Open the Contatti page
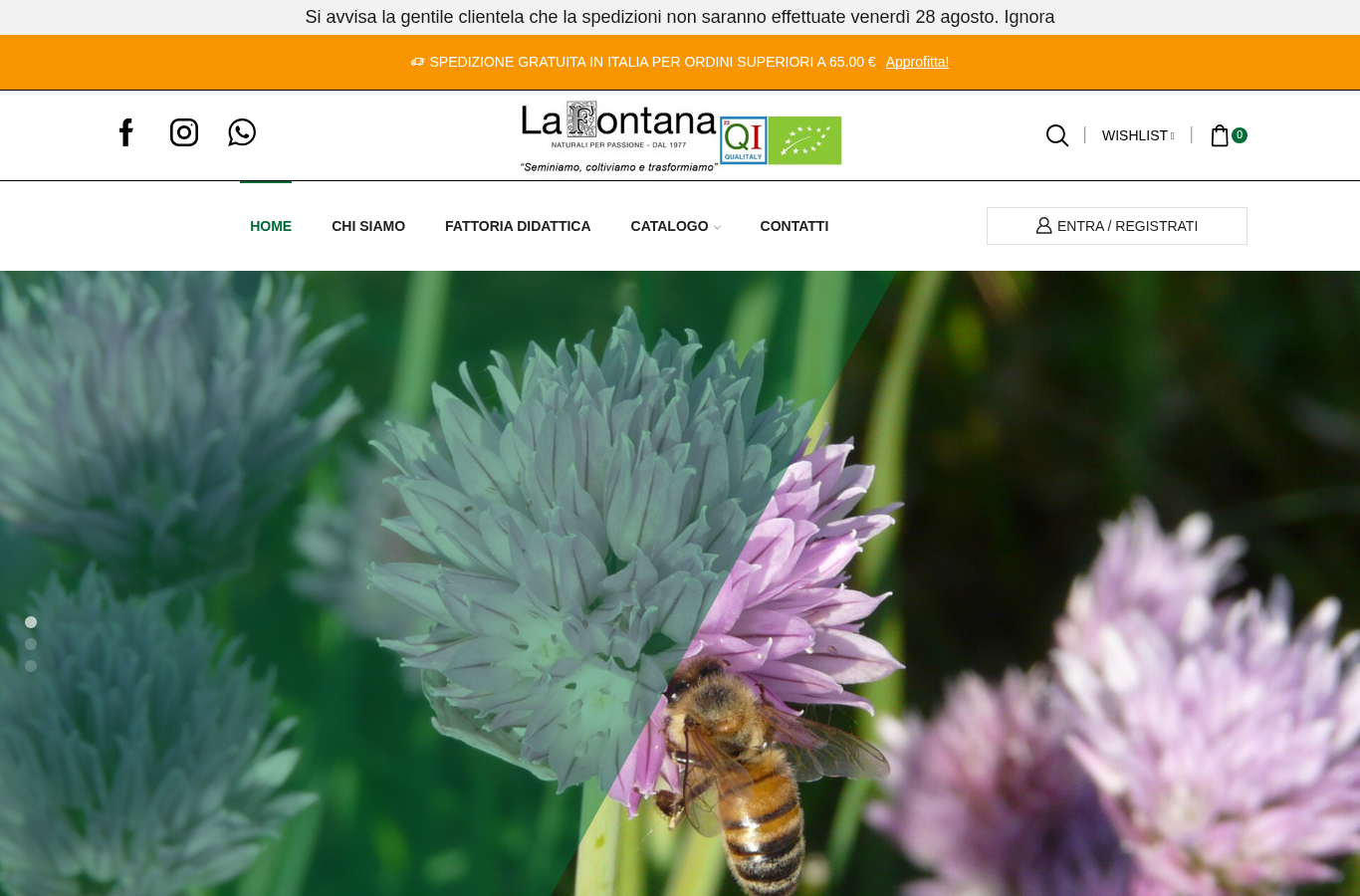The width and height of the screenshot is (1360, 896). (794, 226)
